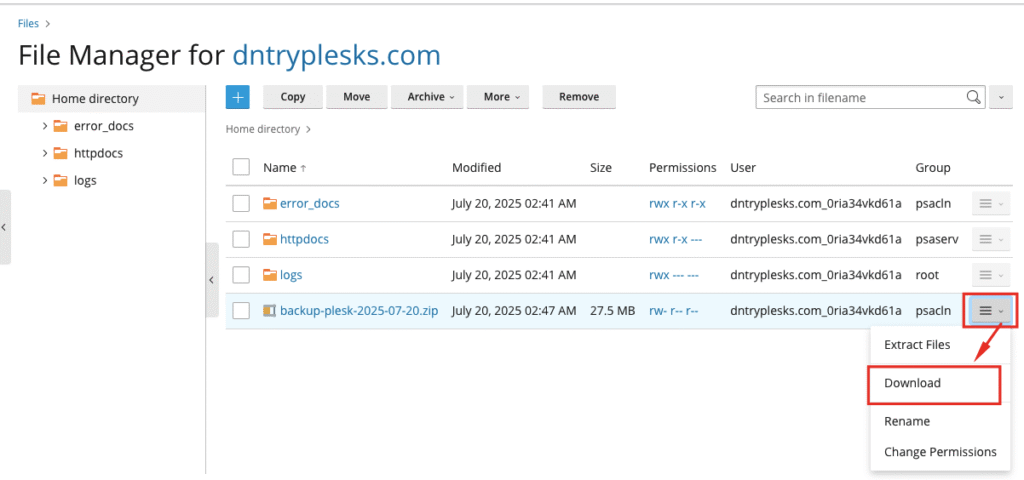Open the logs row hamburger menu
Screen dimensions: 1024x480
click(x=991, y=275)
